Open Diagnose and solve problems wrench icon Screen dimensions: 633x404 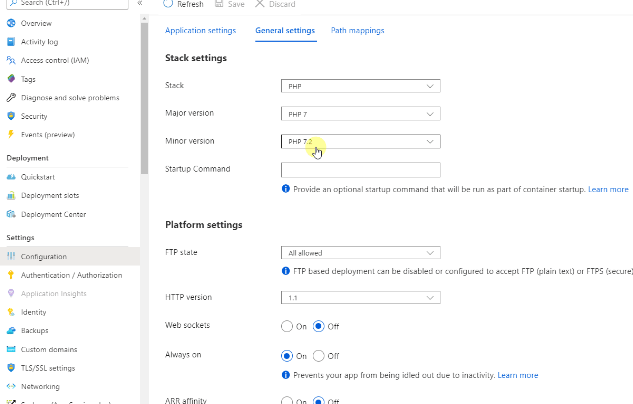[x=11, y=97]
